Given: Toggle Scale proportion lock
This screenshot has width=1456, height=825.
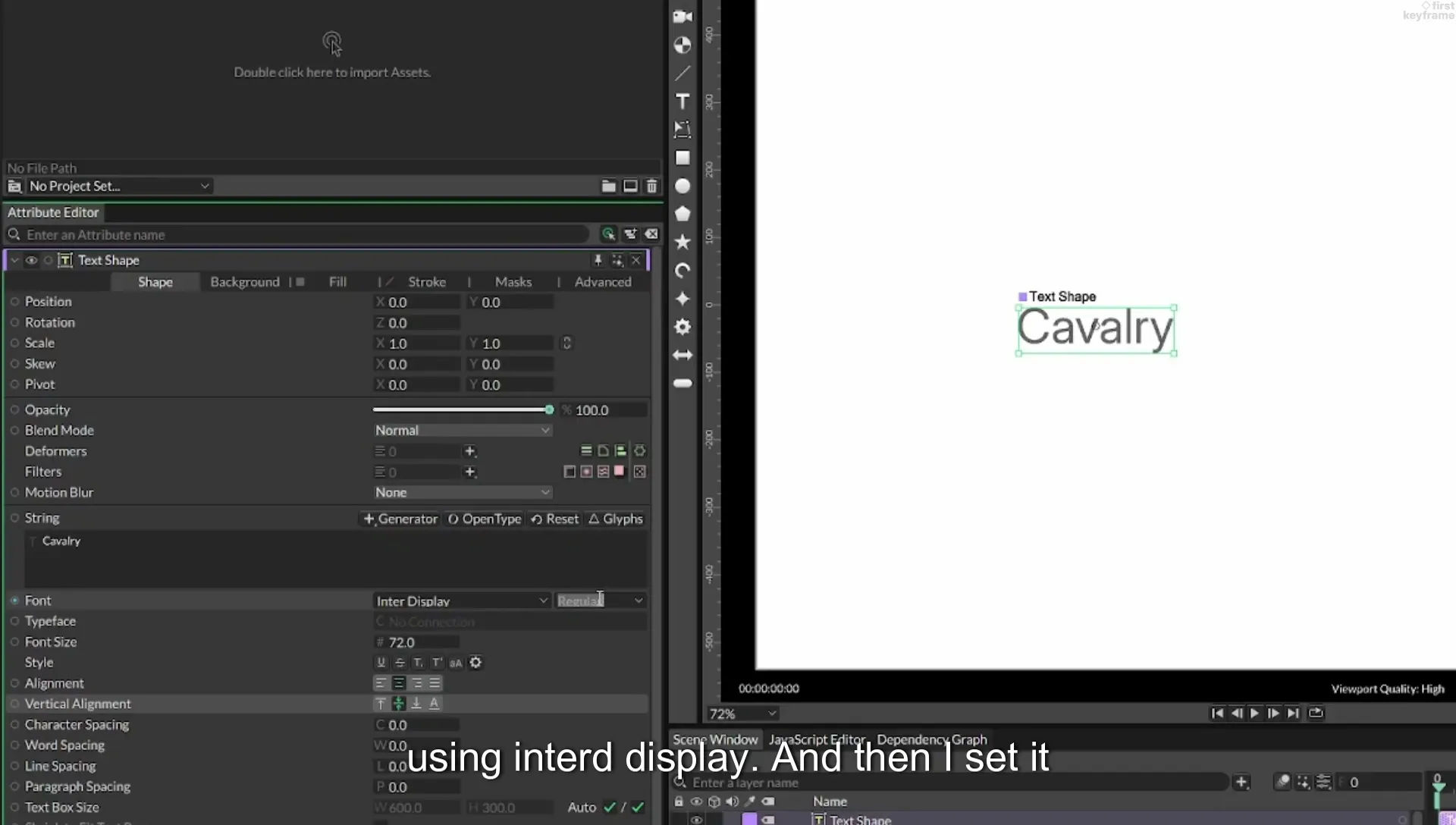Looking at the screenshot, I should 566,343.
